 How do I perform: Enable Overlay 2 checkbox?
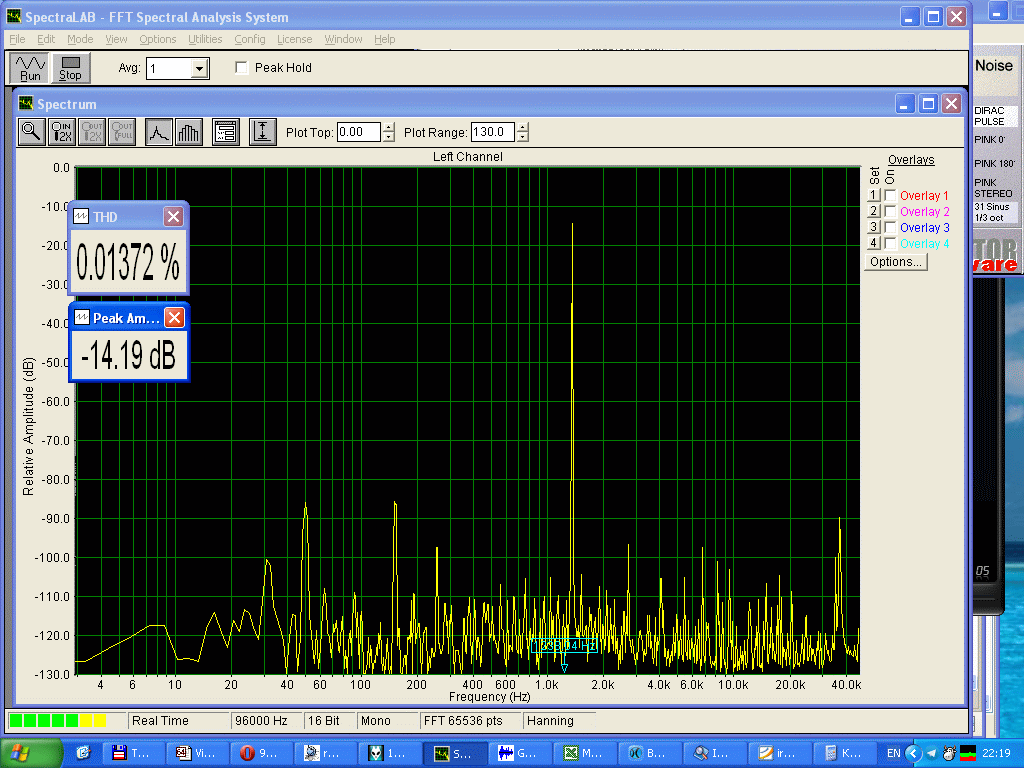click(889, 212)
